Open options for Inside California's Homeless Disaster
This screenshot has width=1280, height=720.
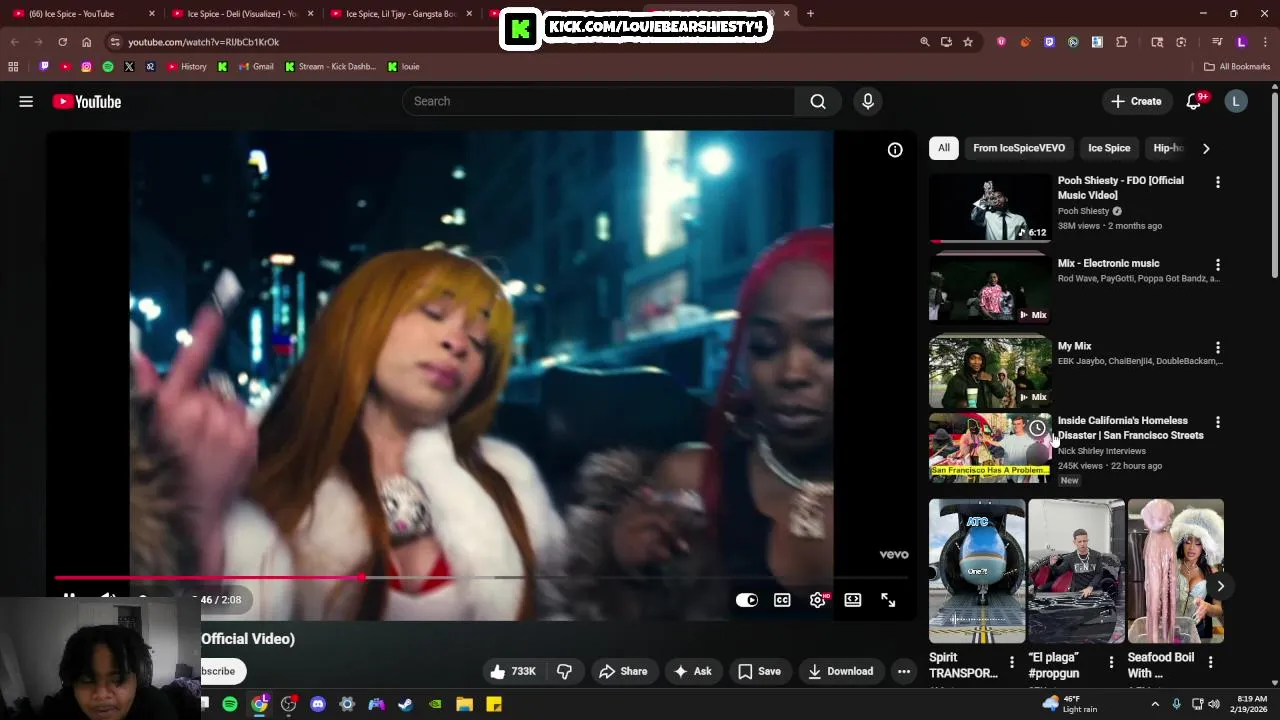click(x=1218, y=422)
